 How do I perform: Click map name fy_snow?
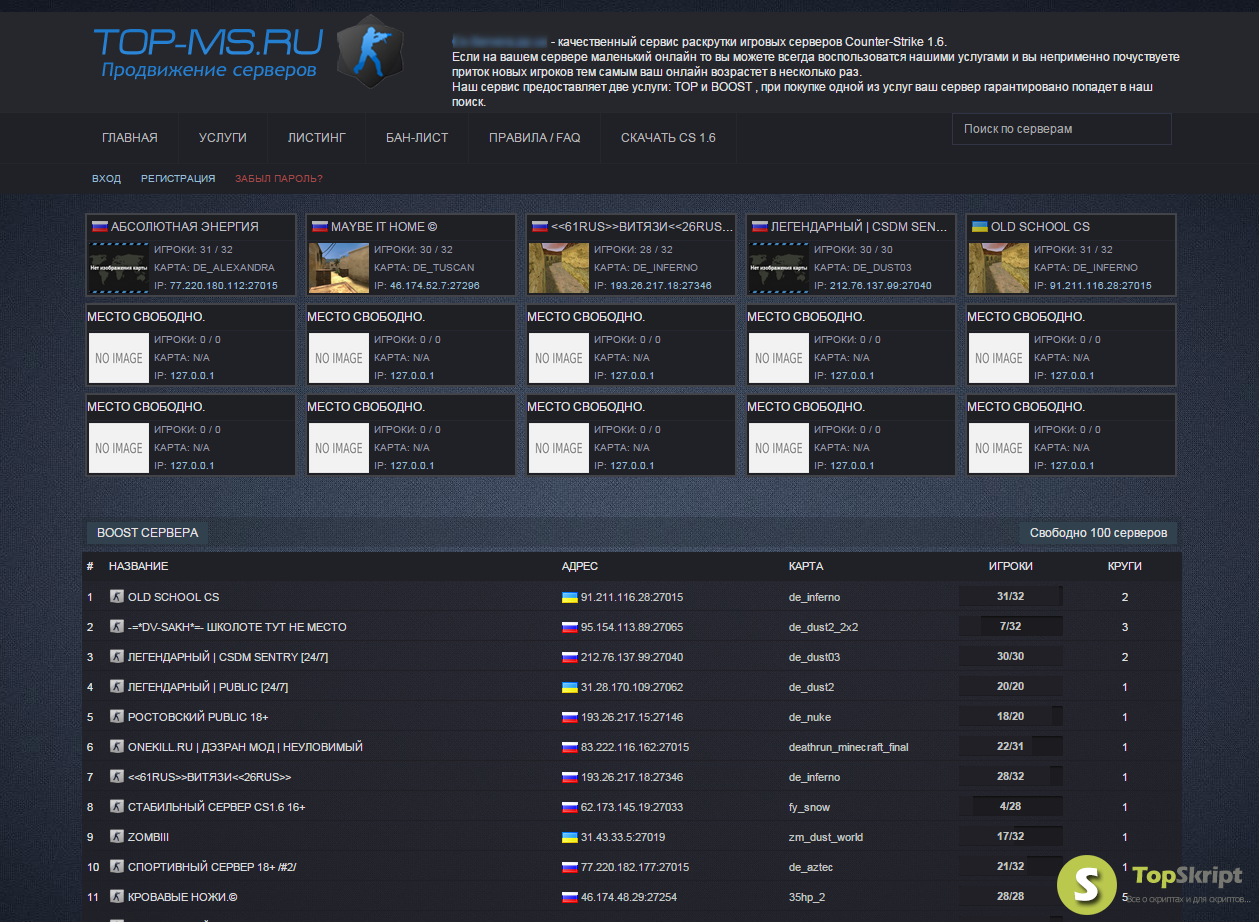click(810, 807)
